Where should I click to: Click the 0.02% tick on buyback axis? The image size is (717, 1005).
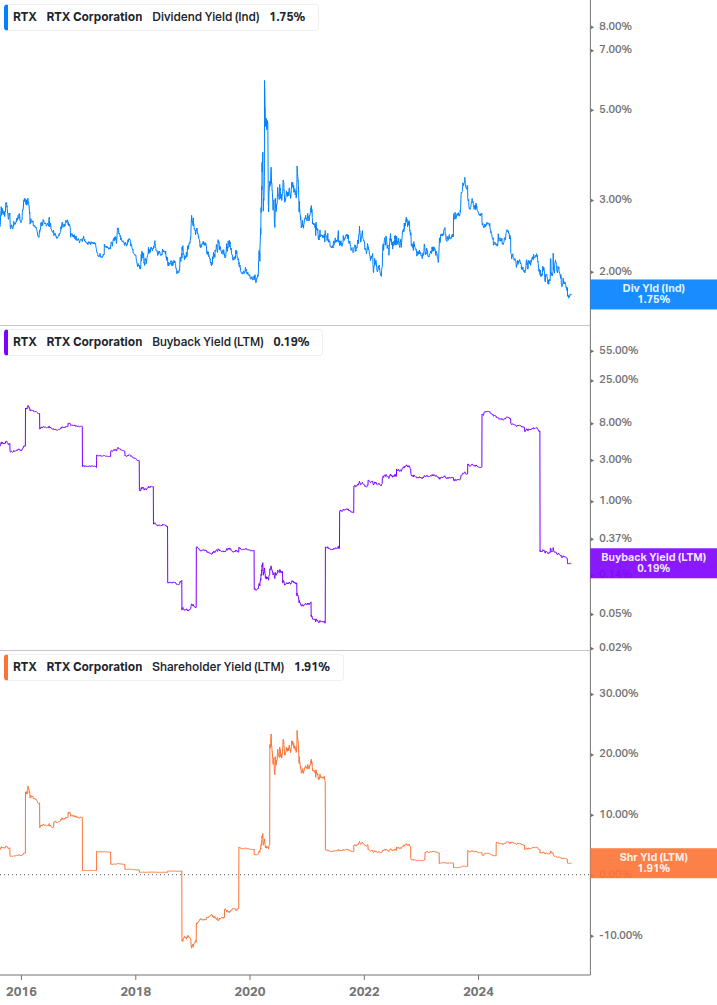tap(615, 647)
